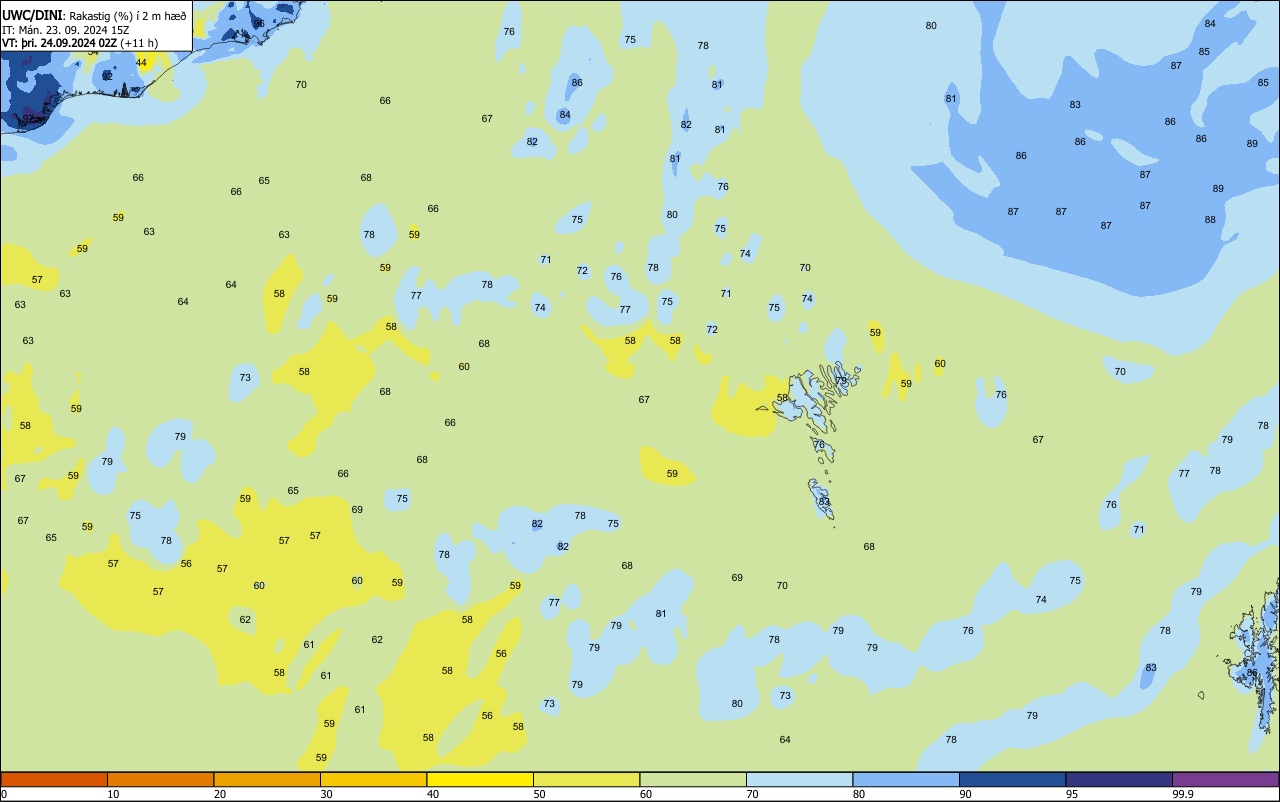Click the dark blue 90–95 legend swatch
The height and width of the screenshot is (802, 1280).
1013,779
